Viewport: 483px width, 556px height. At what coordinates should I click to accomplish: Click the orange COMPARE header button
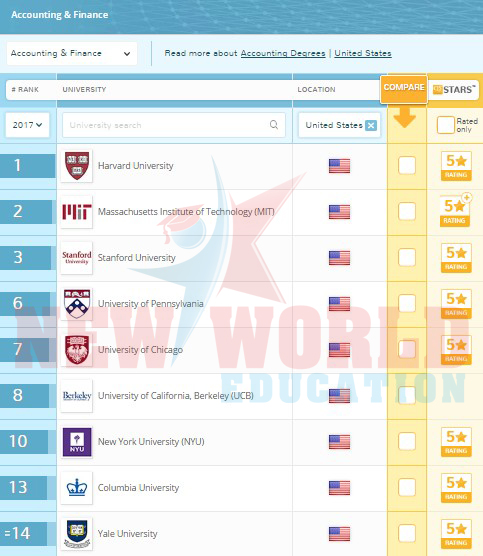point(404,89)
